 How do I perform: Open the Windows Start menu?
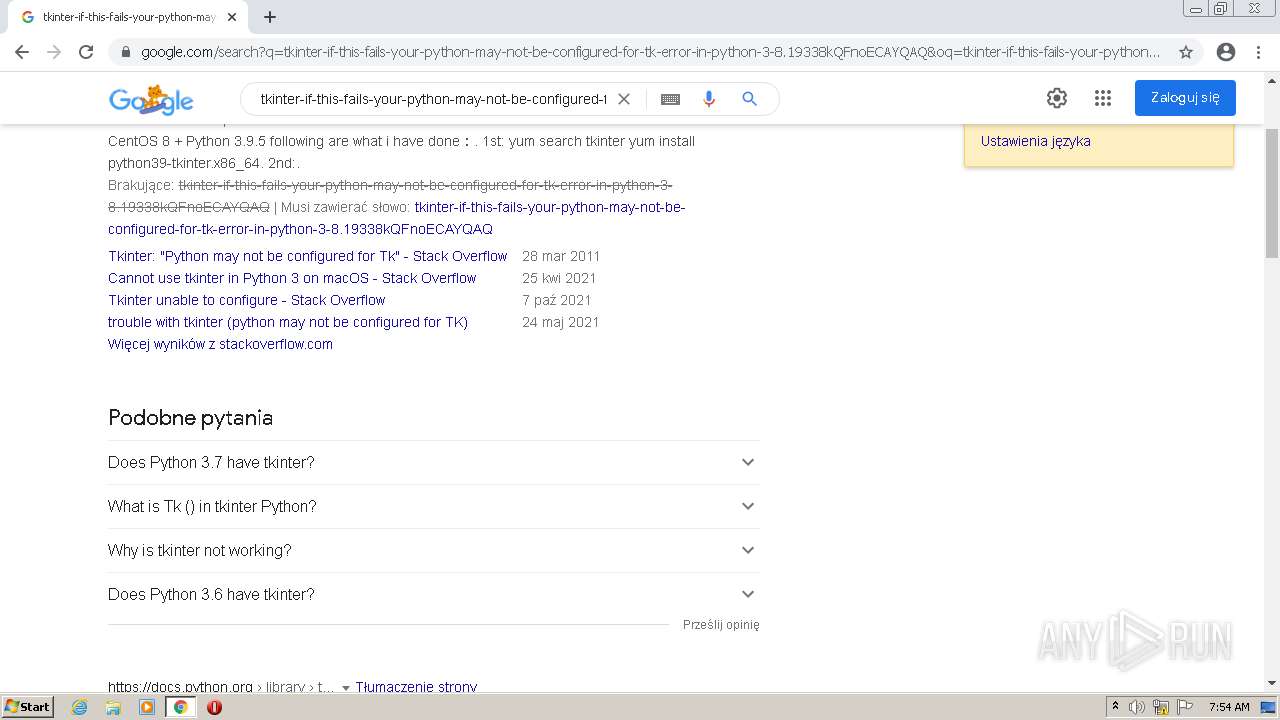pos(27,707)
